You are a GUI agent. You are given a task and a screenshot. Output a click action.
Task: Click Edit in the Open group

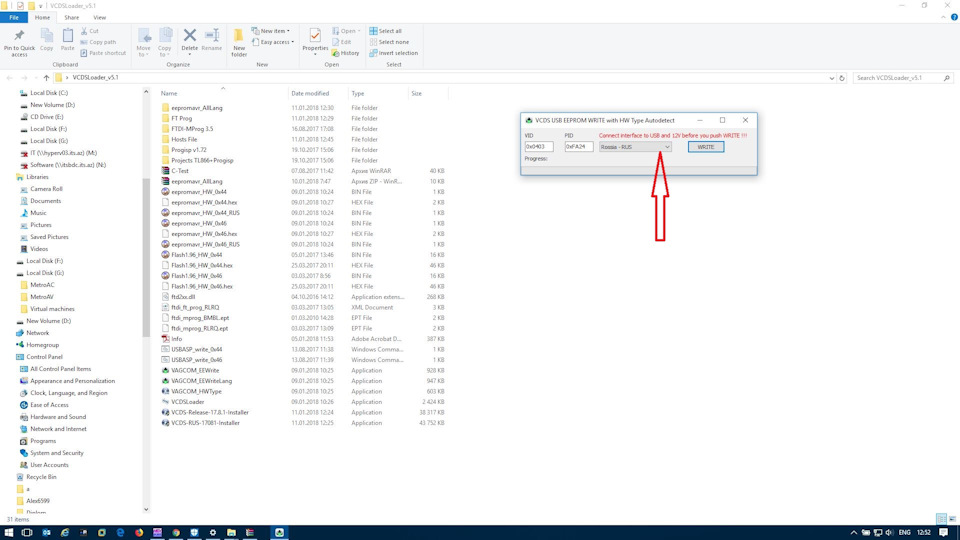(x=342, y=42)
